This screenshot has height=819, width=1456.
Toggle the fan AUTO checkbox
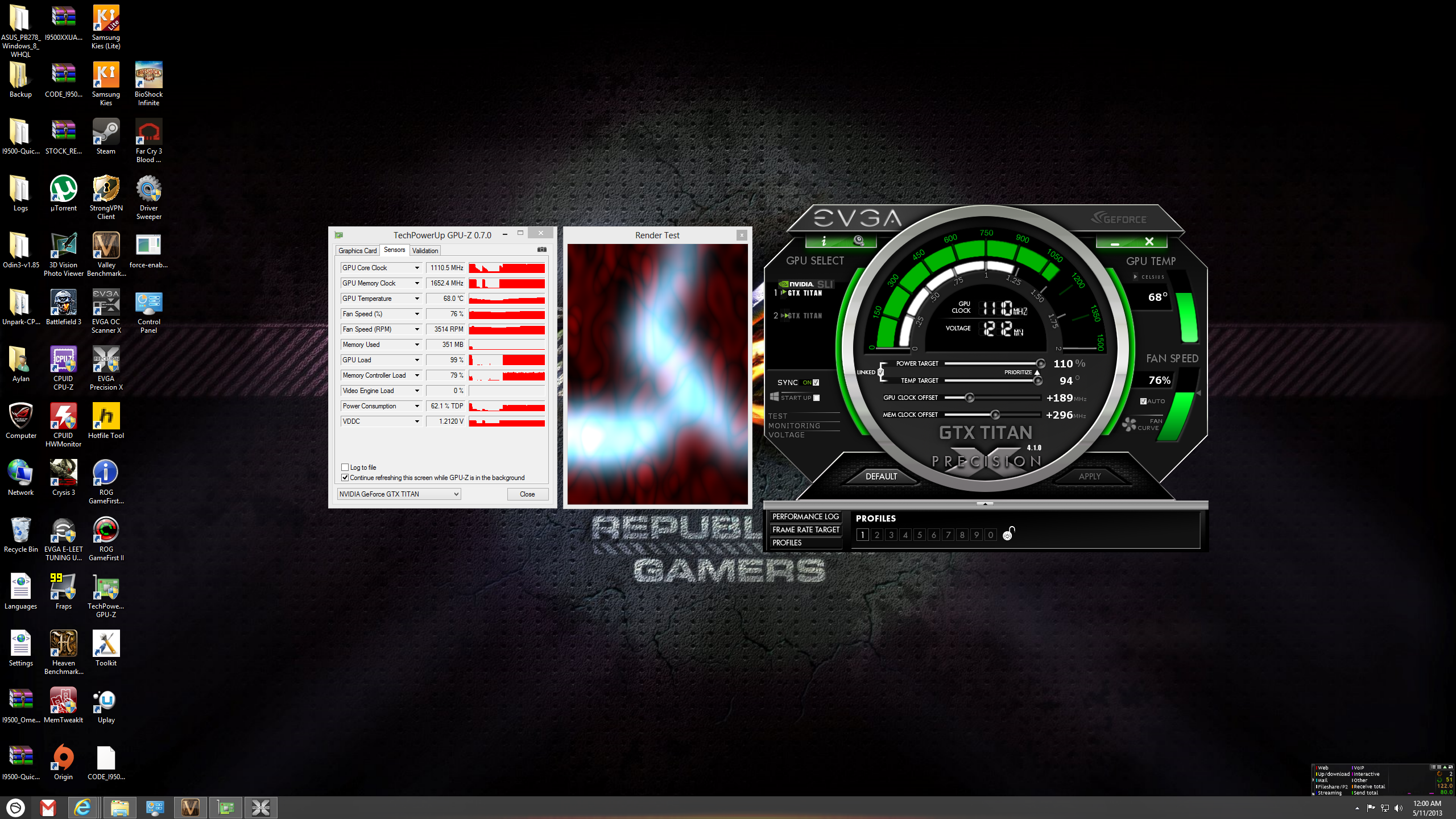(x=1143, y=401)
